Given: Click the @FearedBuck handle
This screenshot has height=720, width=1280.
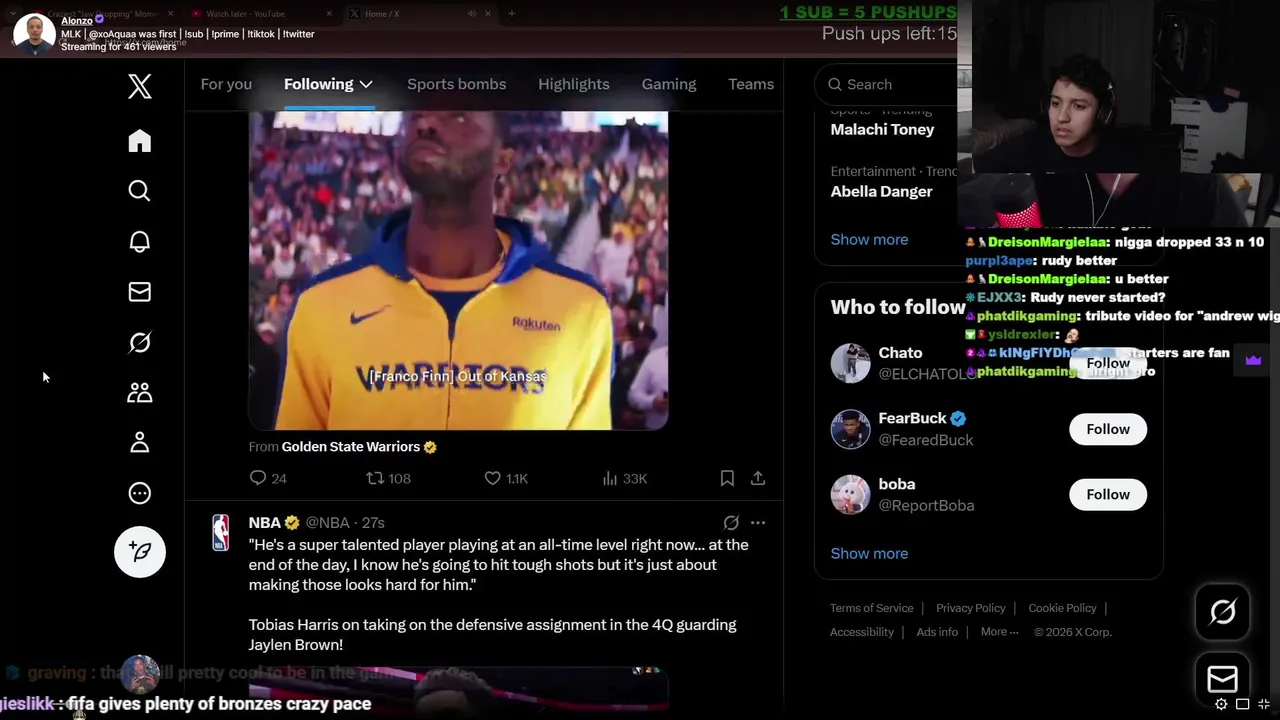Looking at the screenshot, I should 926,440.
